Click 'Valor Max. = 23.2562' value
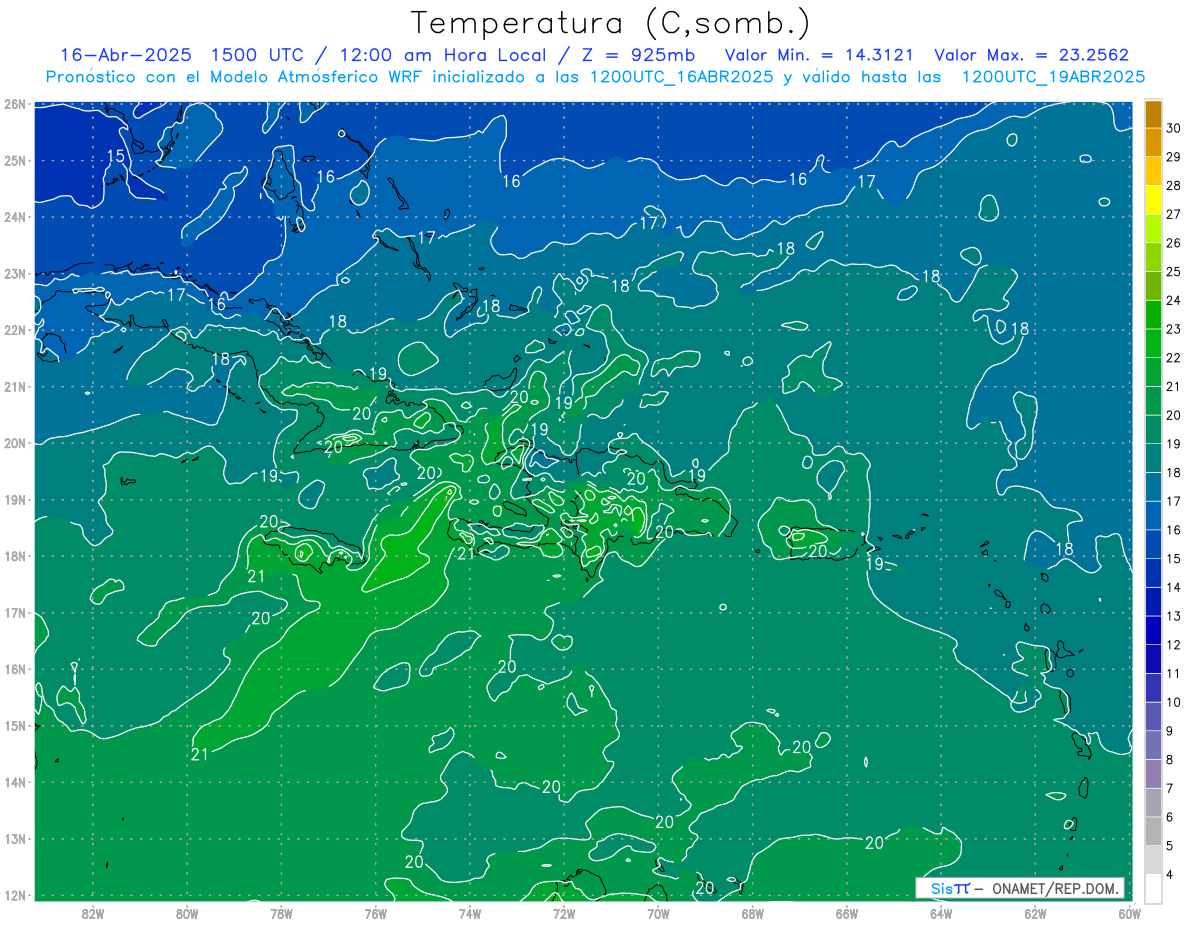Viewport: 1200px width, 927px height. [1032, 55]
